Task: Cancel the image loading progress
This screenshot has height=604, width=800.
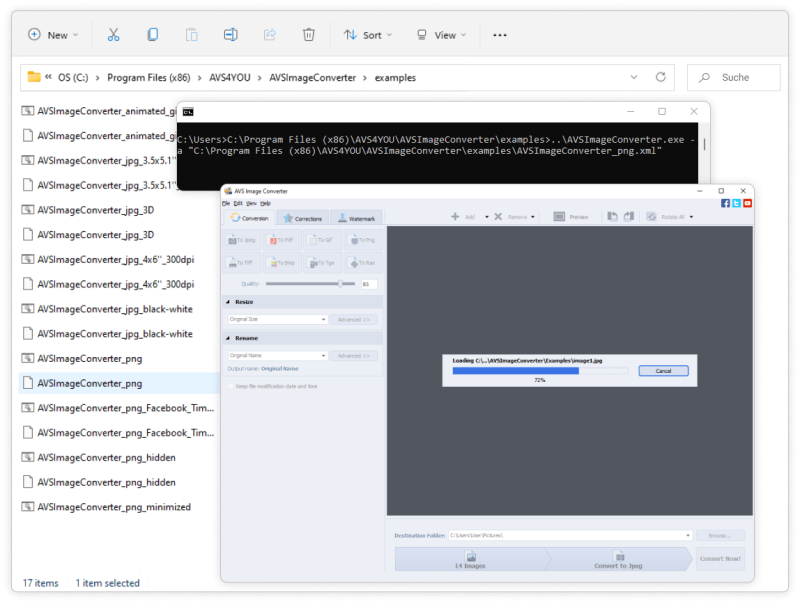Action: click(x=663, y=371)
